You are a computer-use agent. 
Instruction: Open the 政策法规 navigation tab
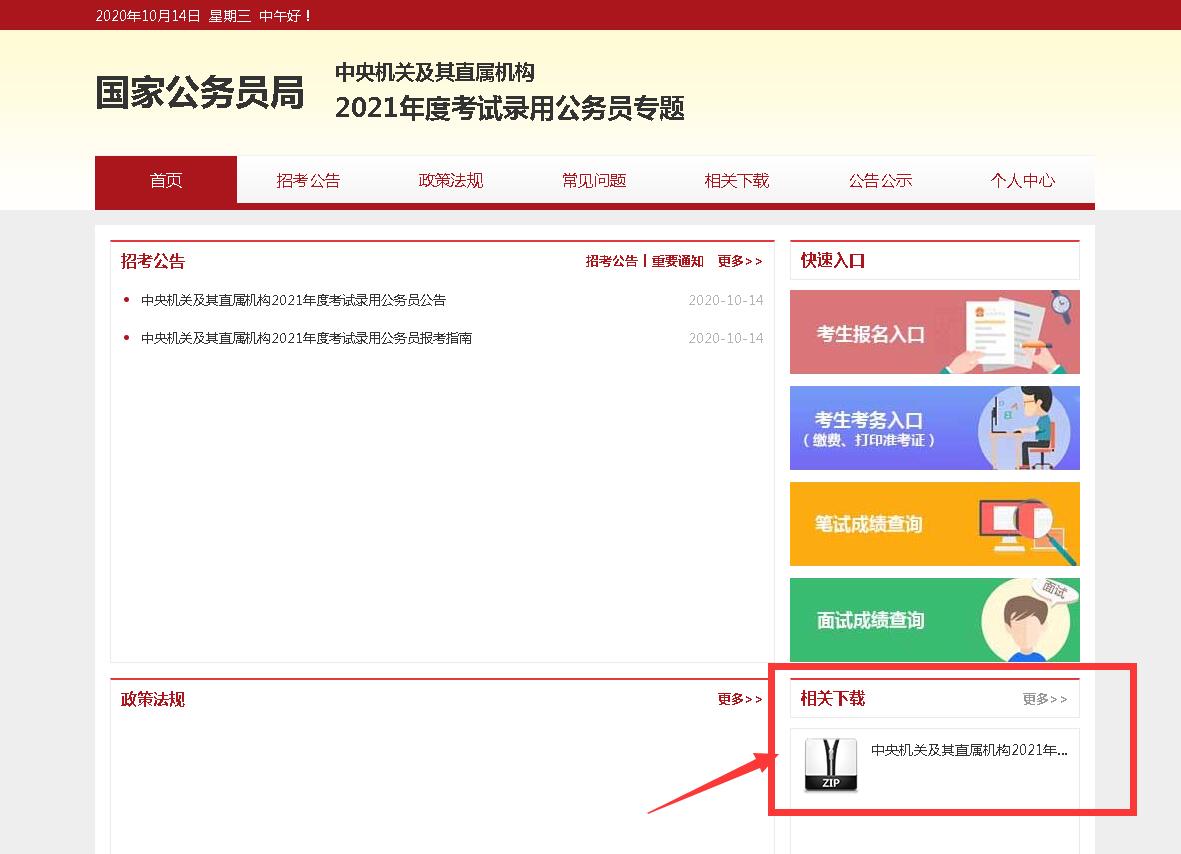451,181
